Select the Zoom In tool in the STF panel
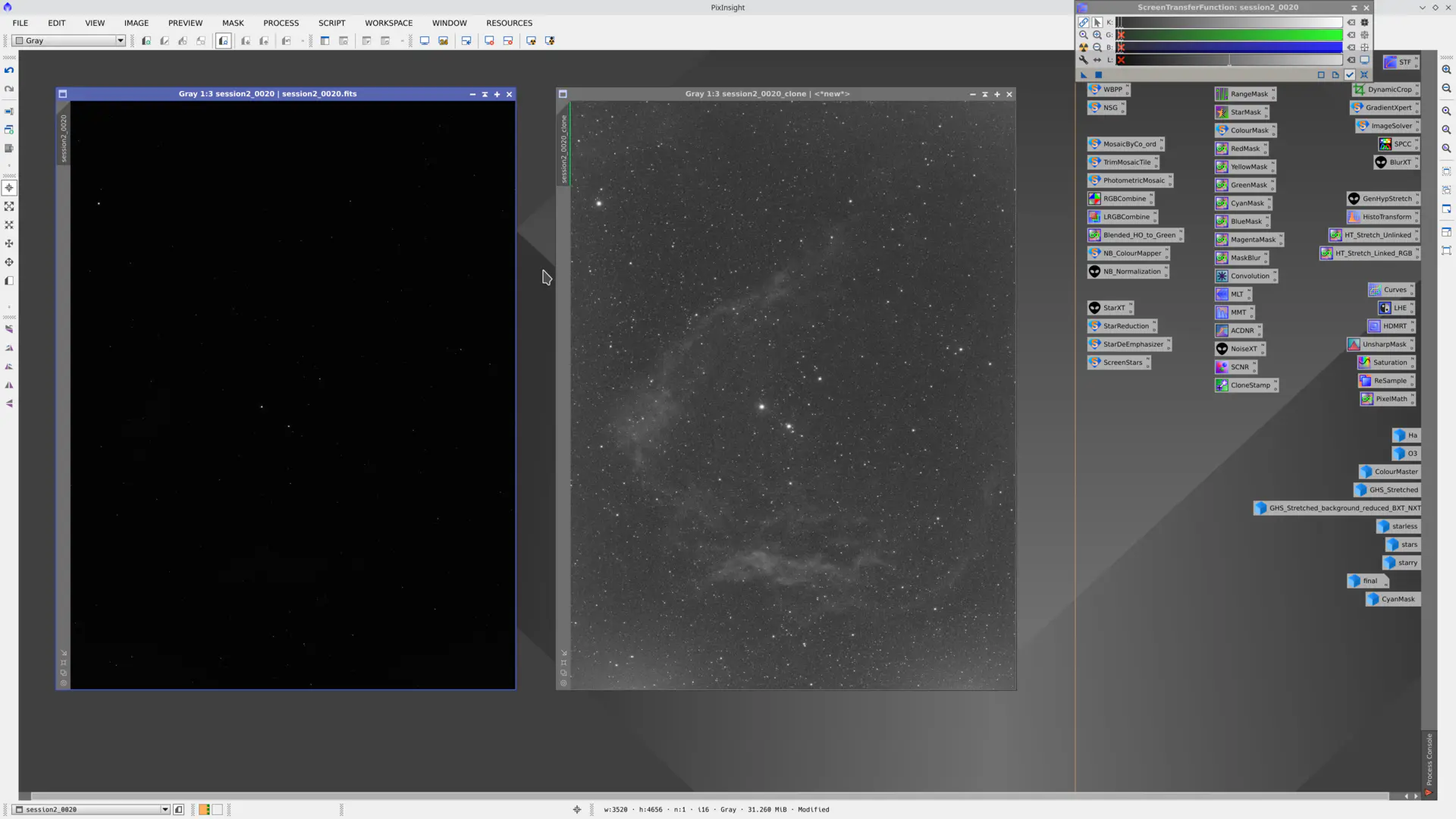Viewport: 1456px width, 819px height. coord(1097,35)
